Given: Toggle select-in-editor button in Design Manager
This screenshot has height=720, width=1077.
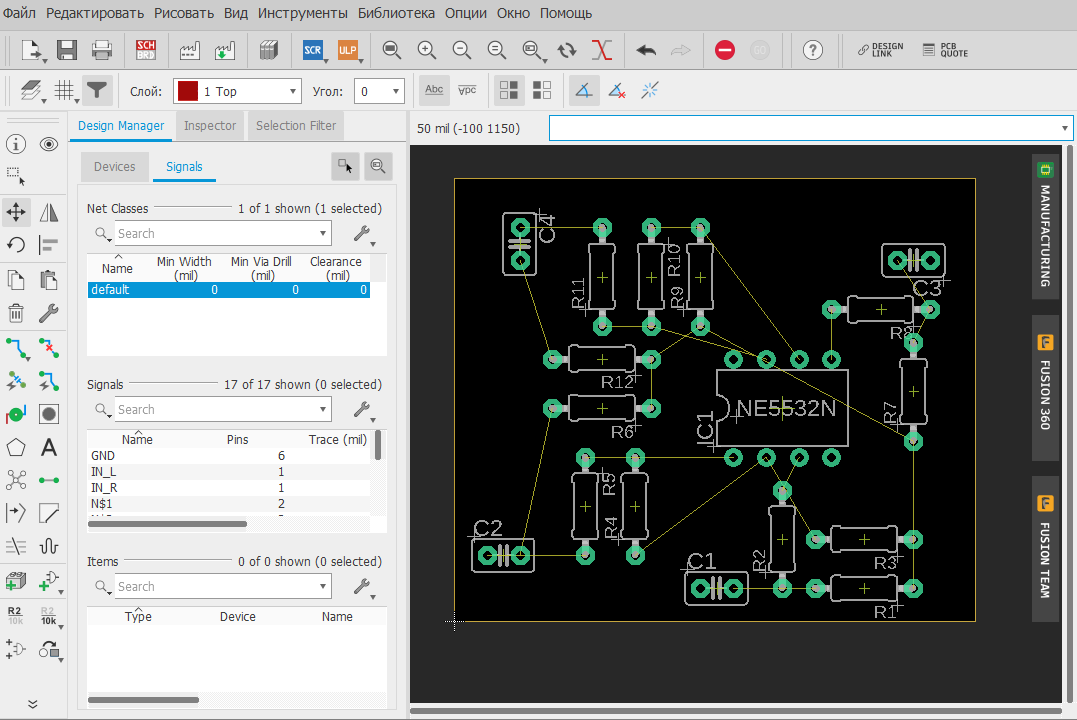Looking at the screenshot, I should 345,166.
